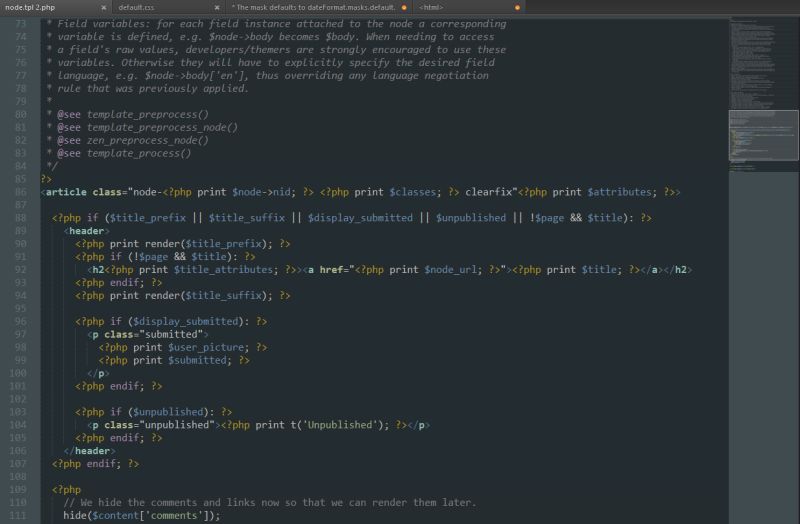Viewport: 800px width, 524px height.
Task: Click hide($content['comments']) statement
Action: [141, 515]
